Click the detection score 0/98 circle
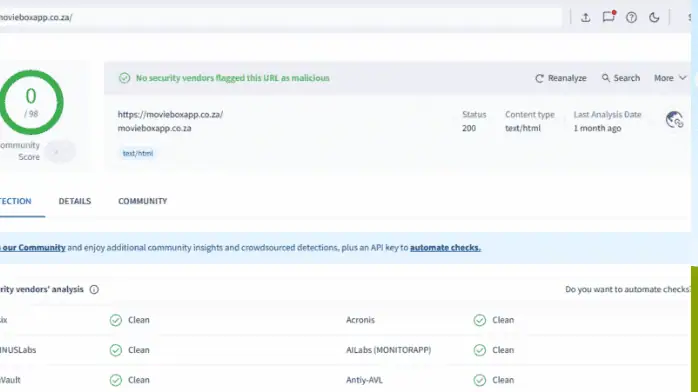The image size is (698, 392). click(31, 102)
